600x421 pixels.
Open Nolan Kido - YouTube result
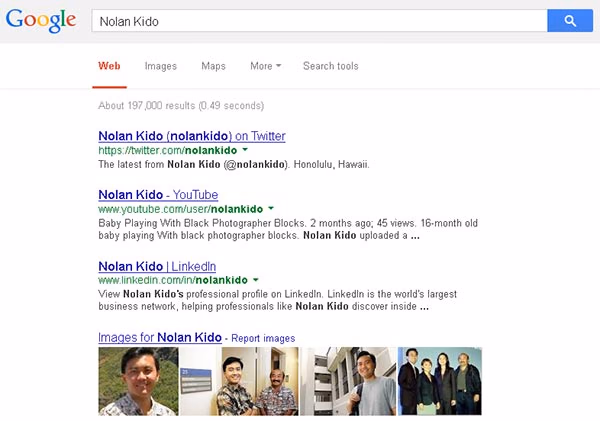coord(158,195)
